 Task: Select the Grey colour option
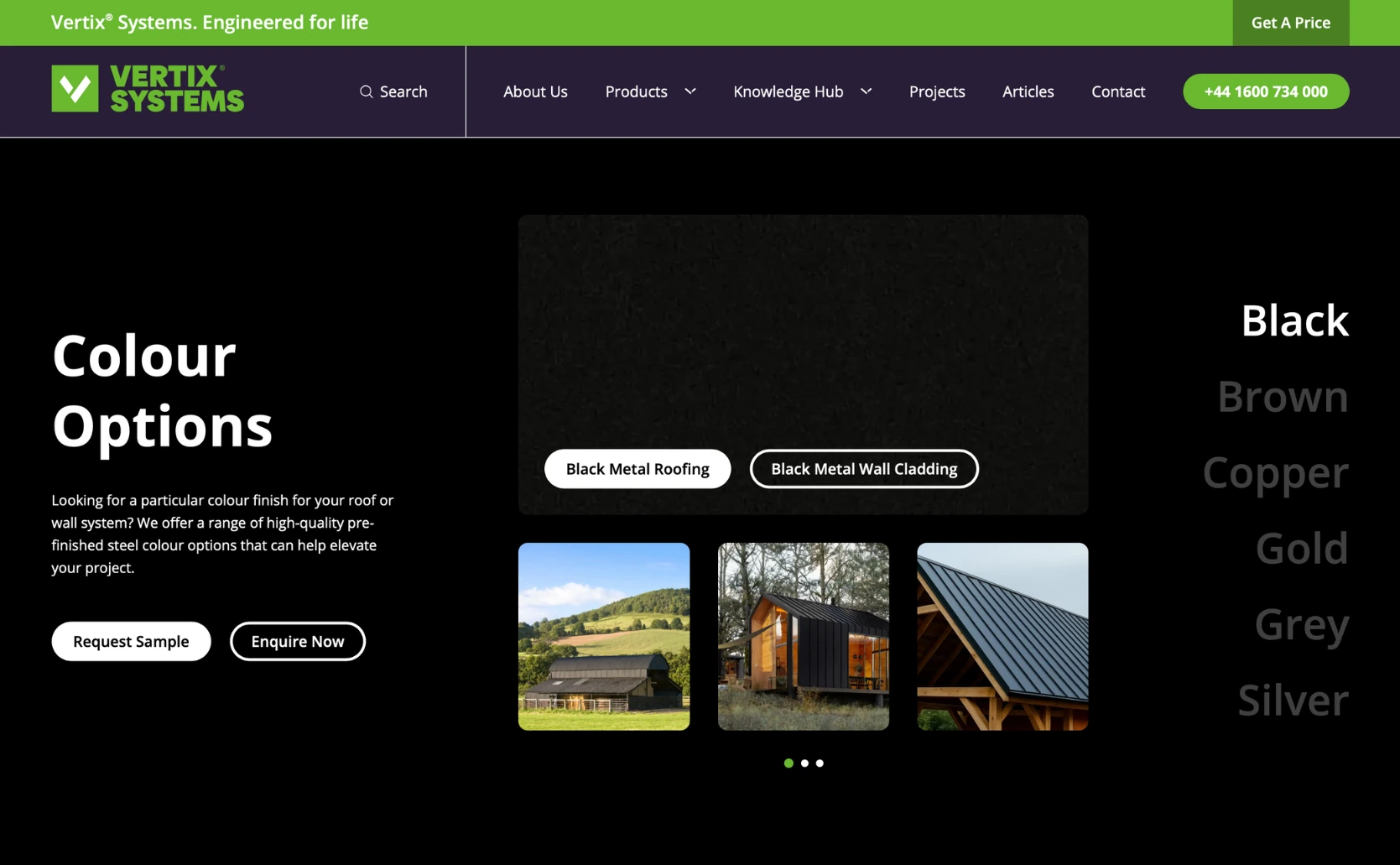pyautogui.click(x=1302, y=624)
